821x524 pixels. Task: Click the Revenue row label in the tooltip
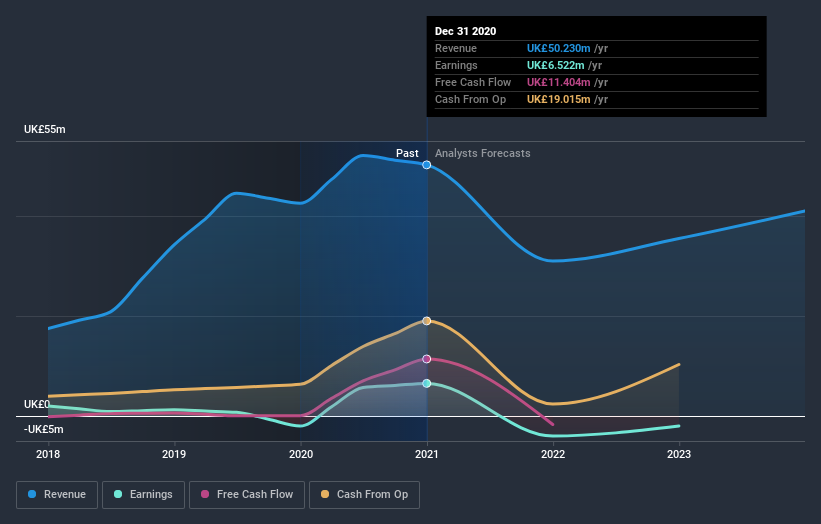456,49
